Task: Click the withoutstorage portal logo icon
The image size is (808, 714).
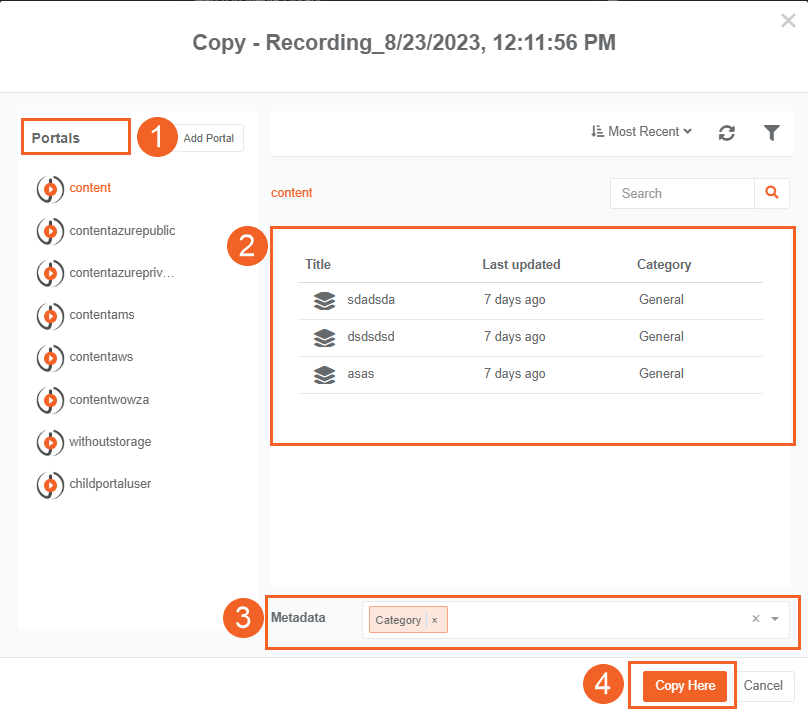Action: point(49,442)
